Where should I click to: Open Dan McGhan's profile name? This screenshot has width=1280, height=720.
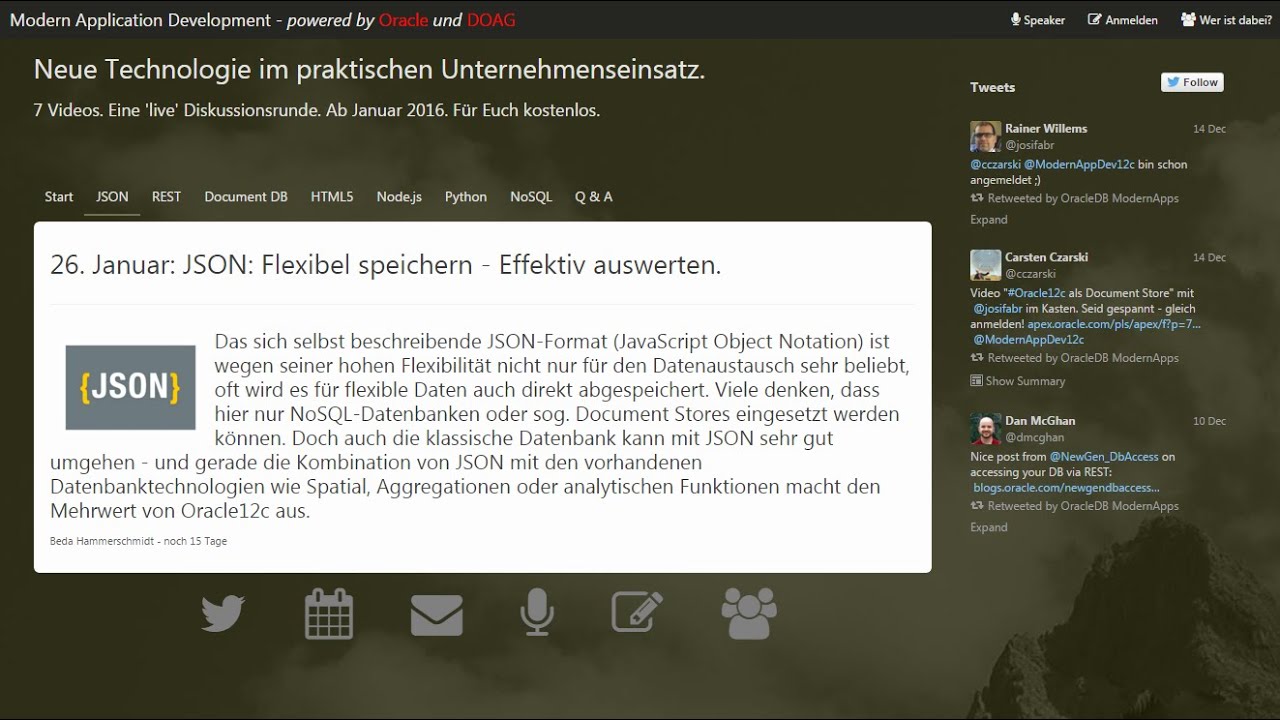(x=1040, y=421)
